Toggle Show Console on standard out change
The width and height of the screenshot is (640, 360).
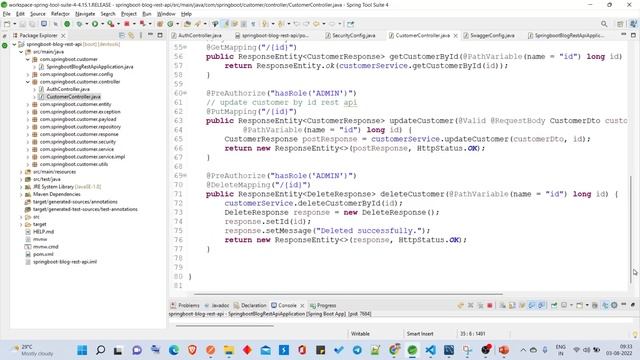point(532,305)
